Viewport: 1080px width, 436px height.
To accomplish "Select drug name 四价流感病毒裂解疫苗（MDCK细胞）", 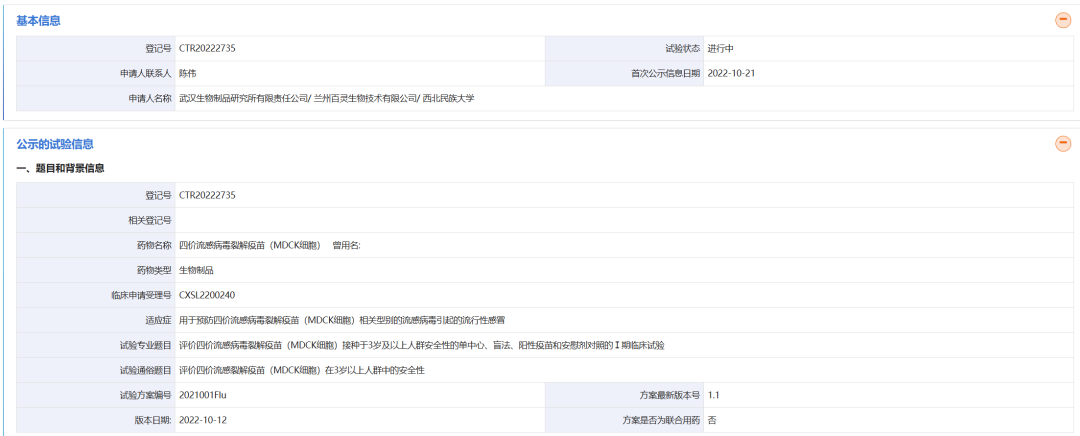I will pos(250,246).
